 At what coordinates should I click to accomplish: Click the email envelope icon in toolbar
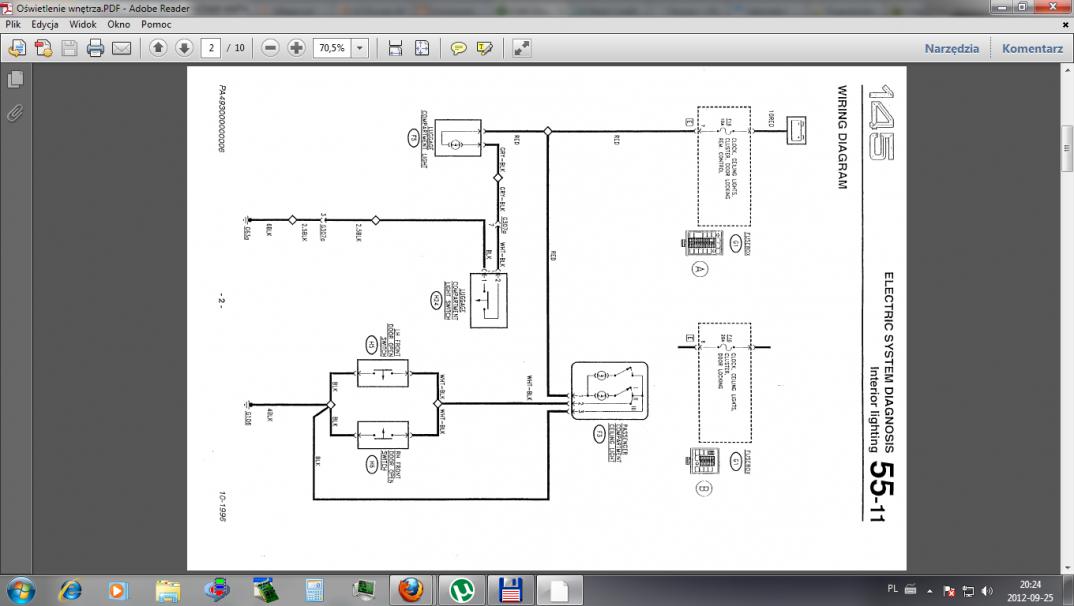(121, 48)
